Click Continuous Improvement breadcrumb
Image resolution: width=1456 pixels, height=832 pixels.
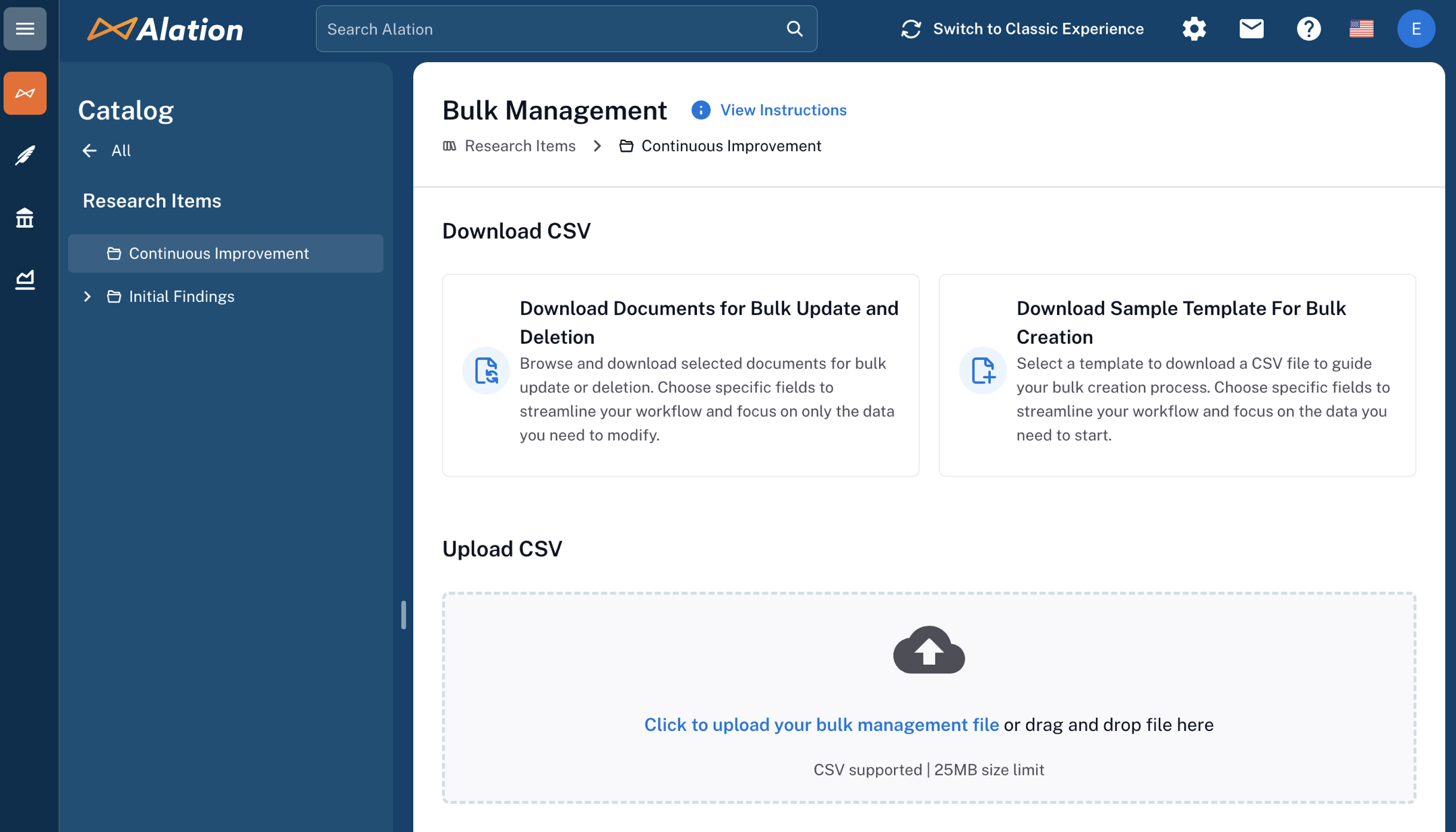(731, 146)
